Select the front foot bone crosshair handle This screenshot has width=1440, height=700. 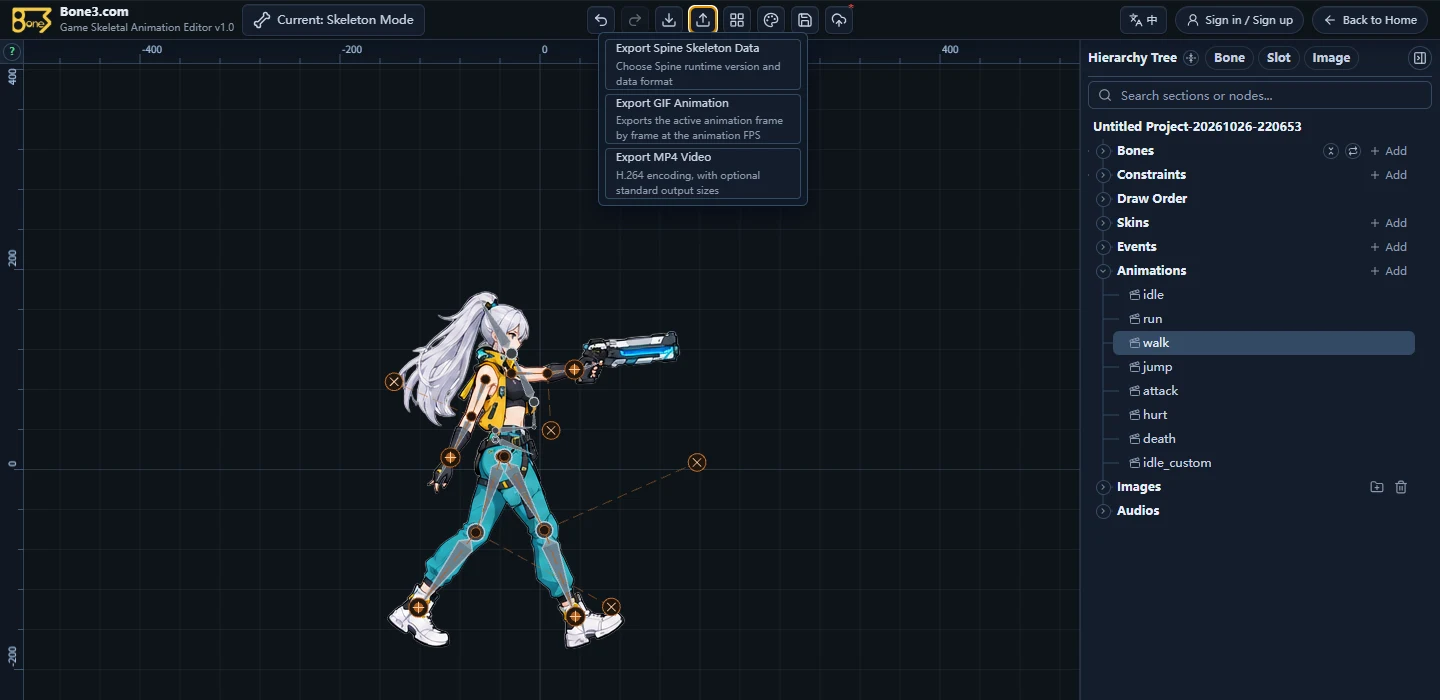(x=575, y=616)
